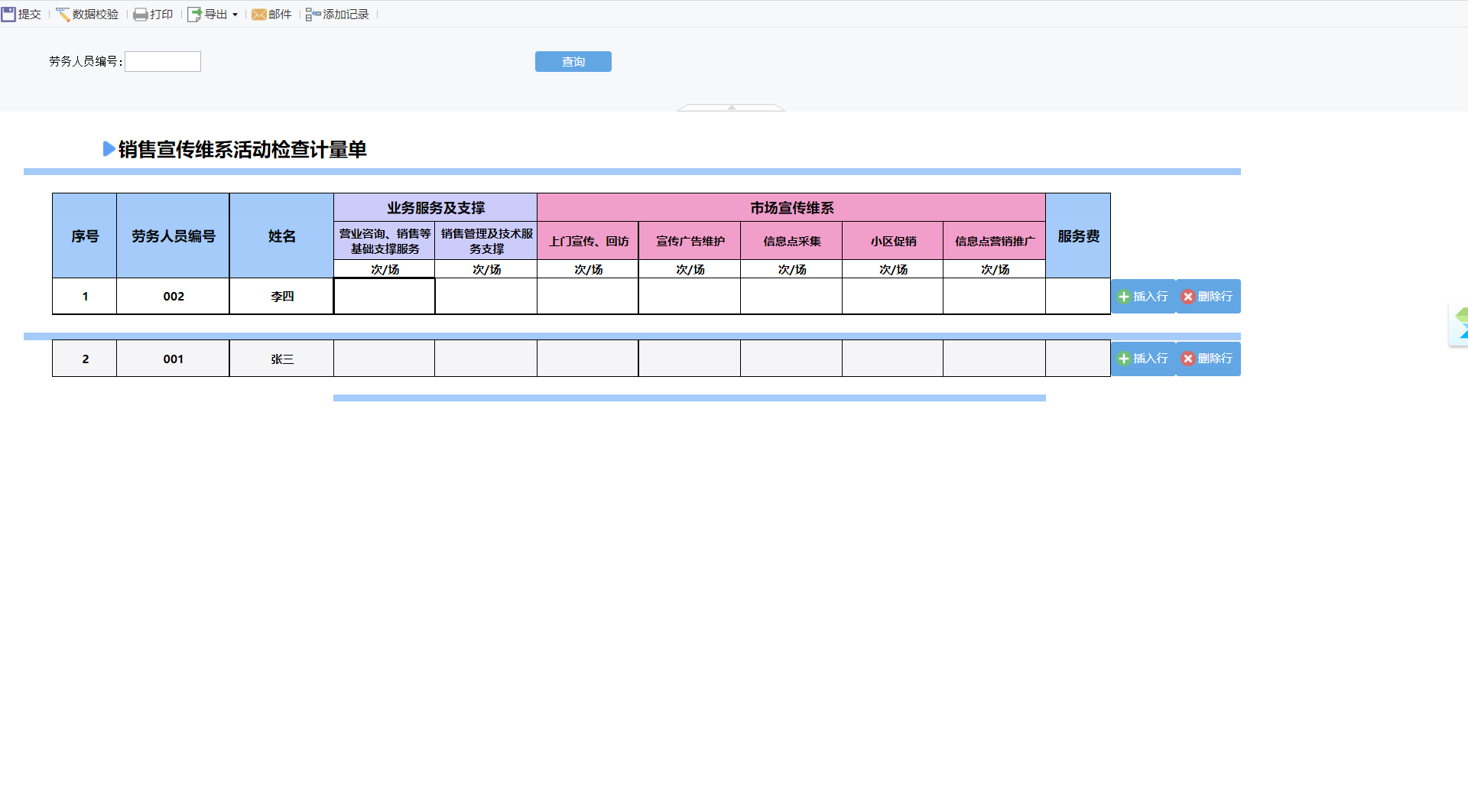Click the 002 personnel number cell

[174, 297]
